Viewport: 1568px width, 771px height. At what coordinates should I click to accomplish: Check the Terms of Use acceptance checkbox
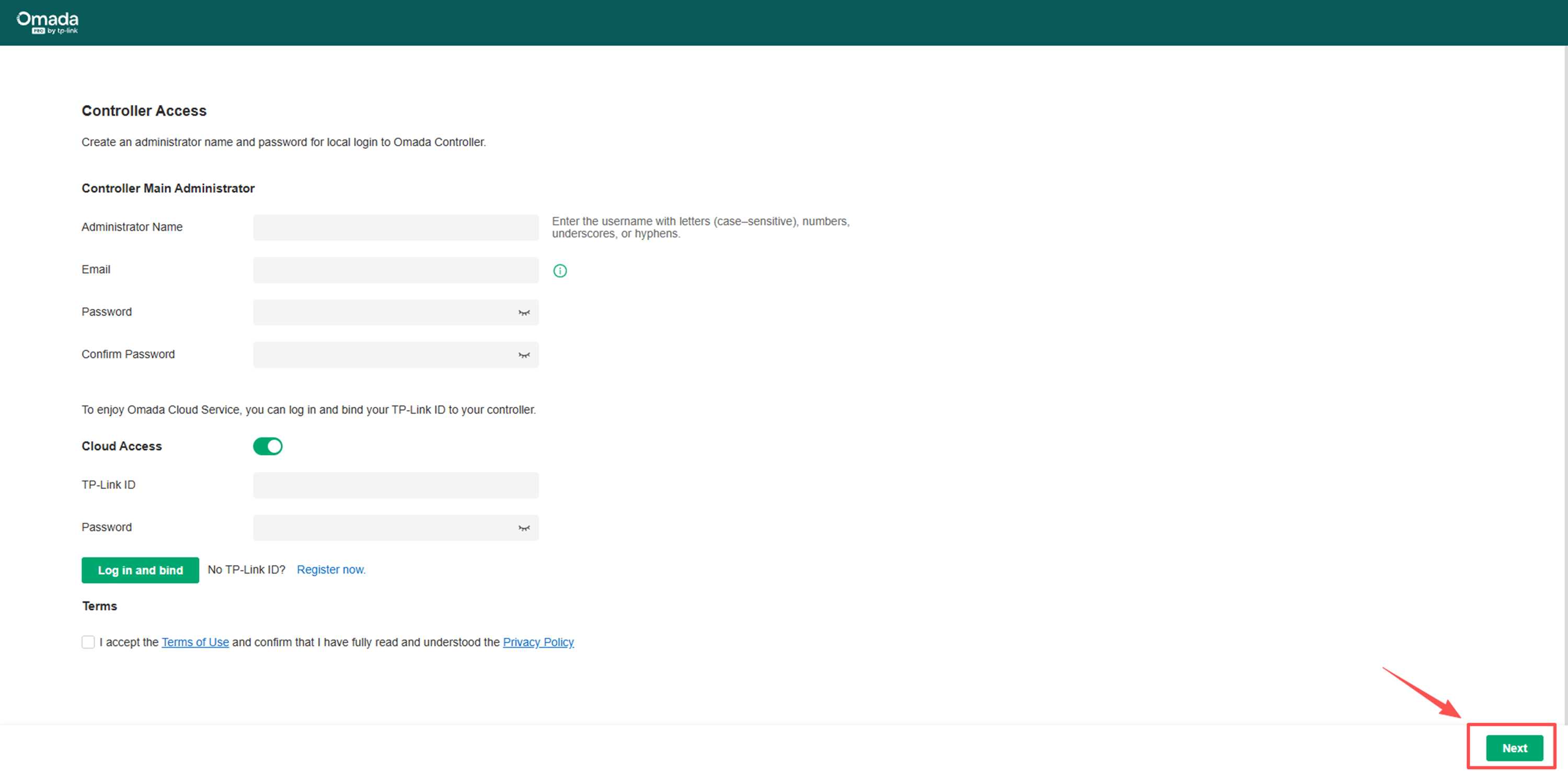tap(88, 641)
